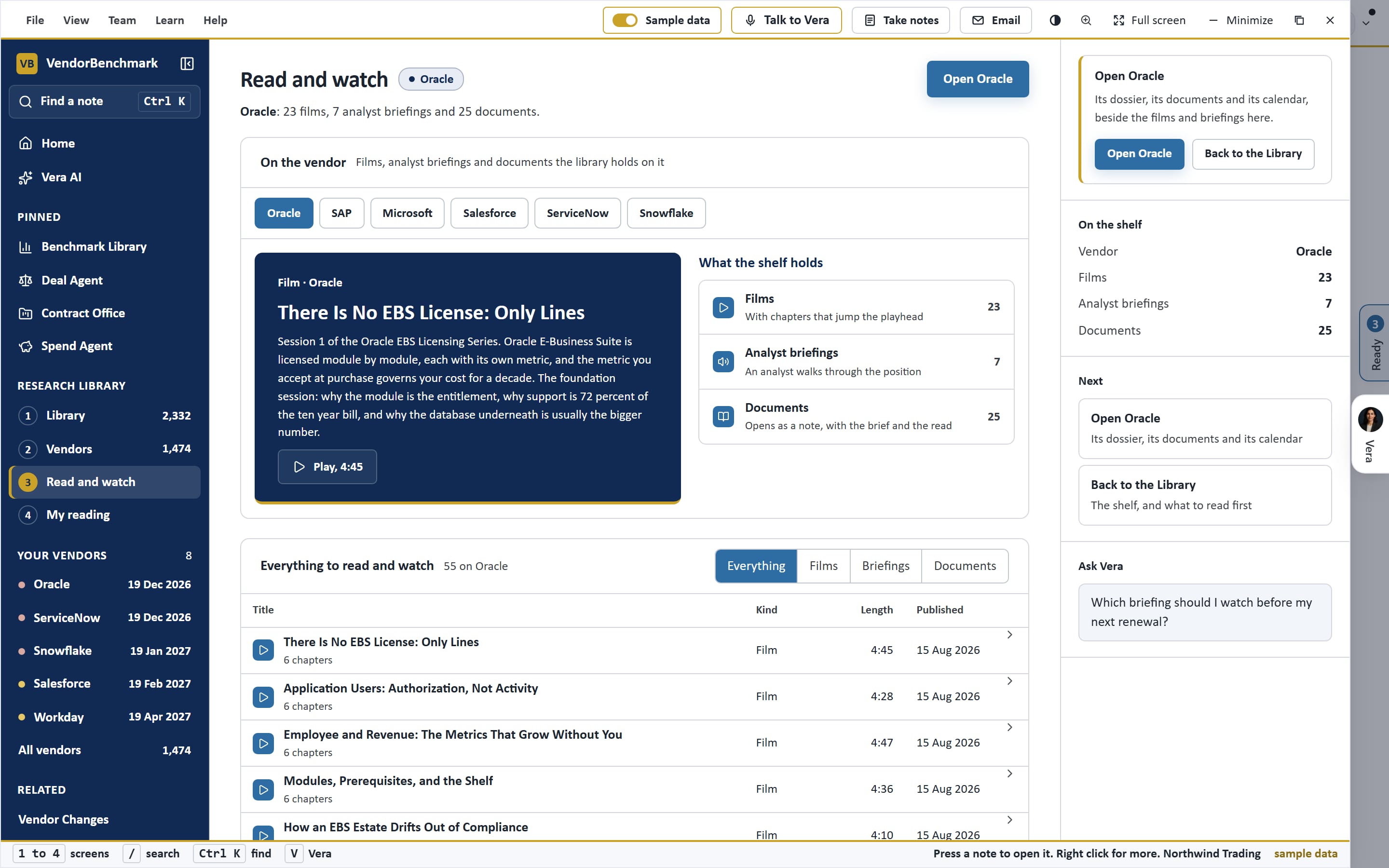
Task: Expand Employee and Revenue row chevron
Action: click(1009, 727)
